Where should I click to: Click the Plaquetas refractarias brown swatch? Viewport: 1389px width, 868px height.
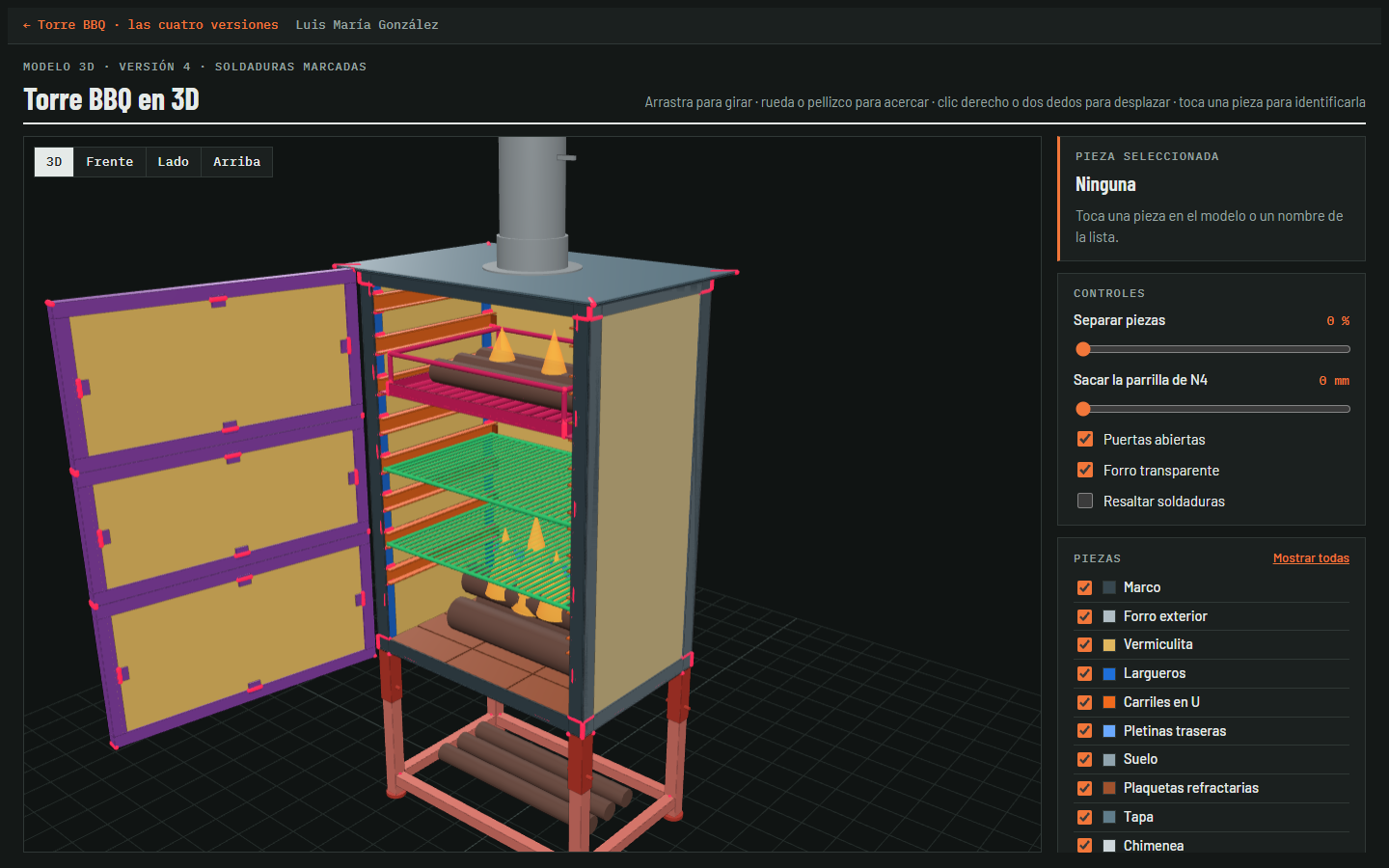1109,788
